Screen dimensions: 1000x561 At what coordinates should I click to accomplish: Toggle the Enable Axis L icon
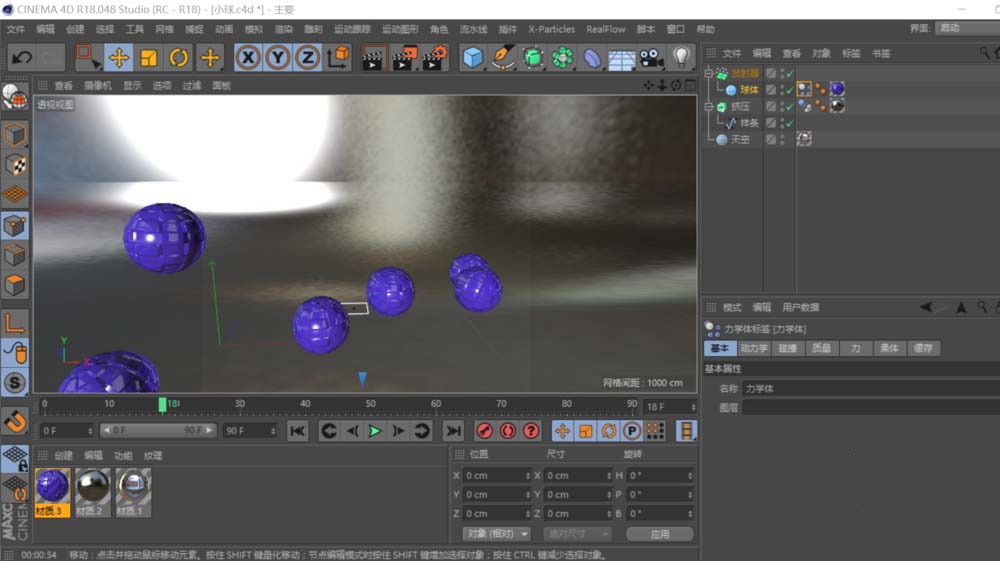click(15, 323)
